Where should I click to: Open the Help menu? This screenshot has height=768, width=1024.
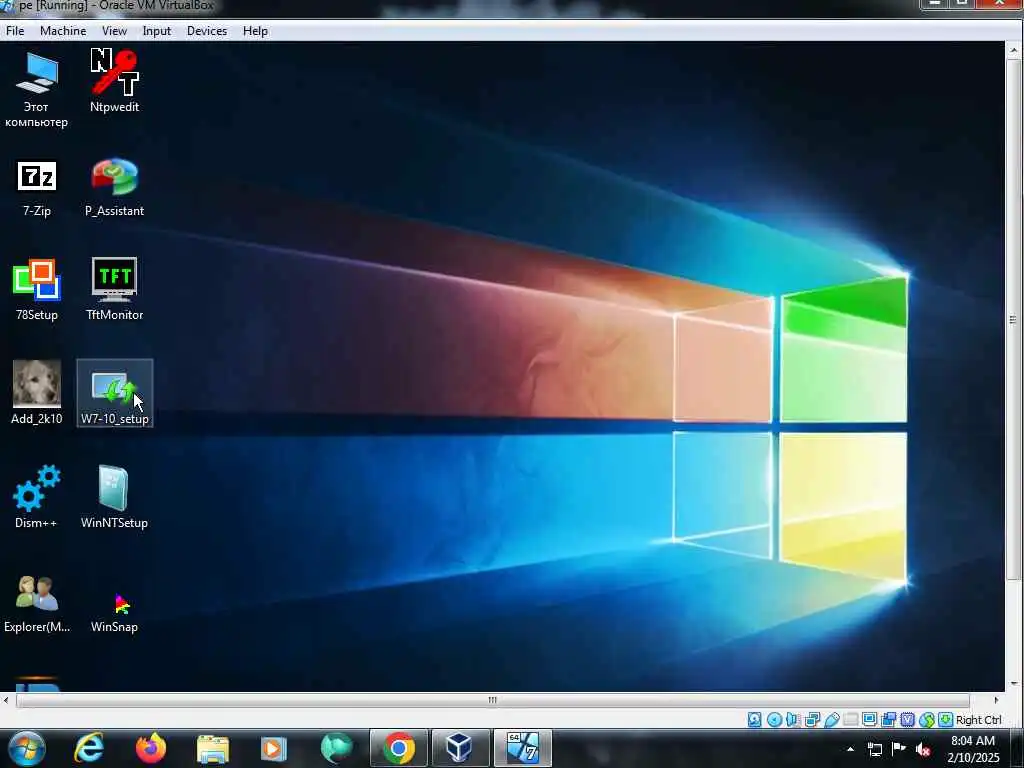point(255,31)
